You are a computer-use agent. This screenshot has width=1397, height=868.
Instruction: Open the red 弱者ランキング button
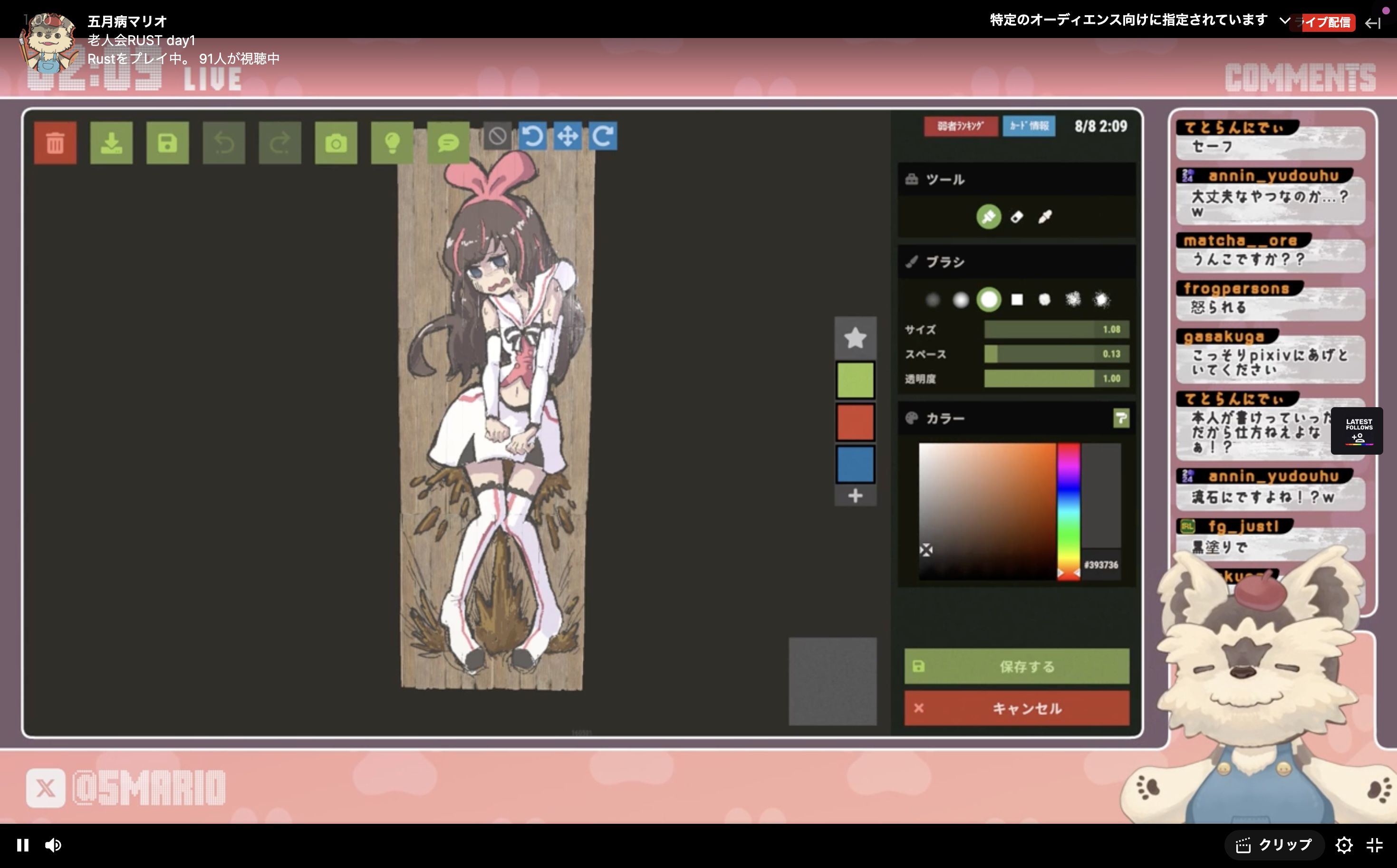coord(961,126)
